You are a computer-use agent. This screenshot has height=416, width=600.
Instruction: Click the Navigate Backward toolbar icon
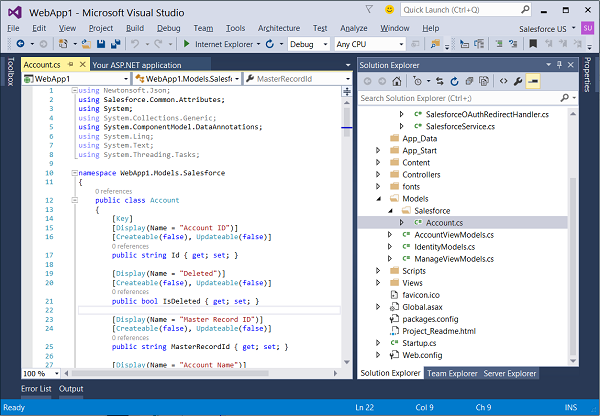coord(20,44)
